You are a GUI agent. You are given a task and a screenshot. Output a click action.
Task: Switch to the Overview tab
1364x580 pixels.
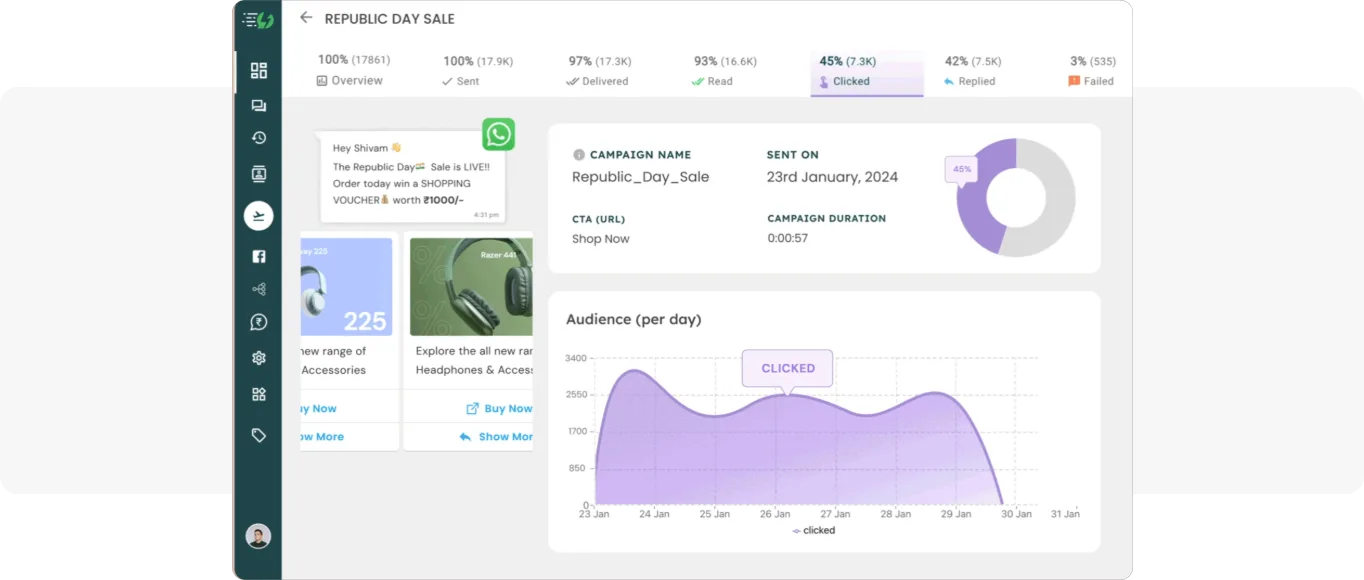(x=349, y=80)
